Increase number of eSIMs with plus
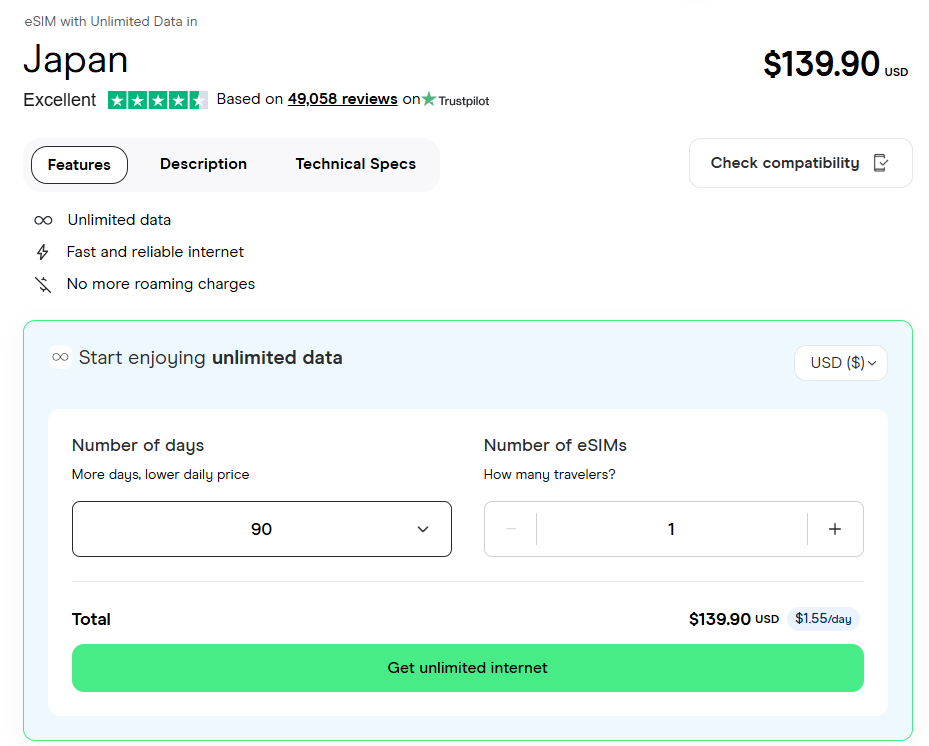The width and height of the screenshot is (929, 746). point(835,529)
